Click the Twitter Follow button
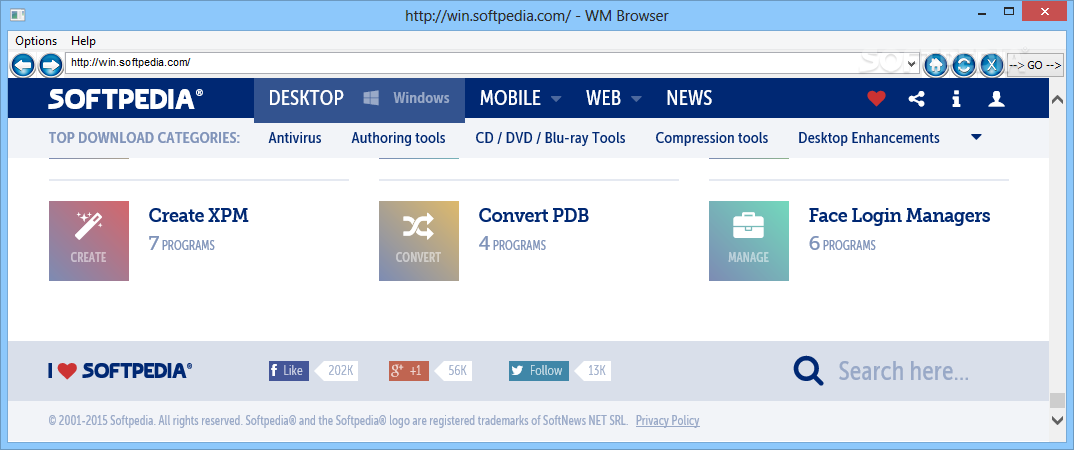The image size is (1074, 450). click(538, 371)
